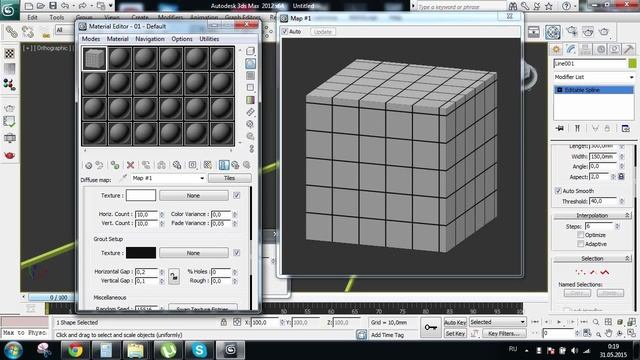
Task: Open Motion tab in command panel
Action: coord(600,49)
